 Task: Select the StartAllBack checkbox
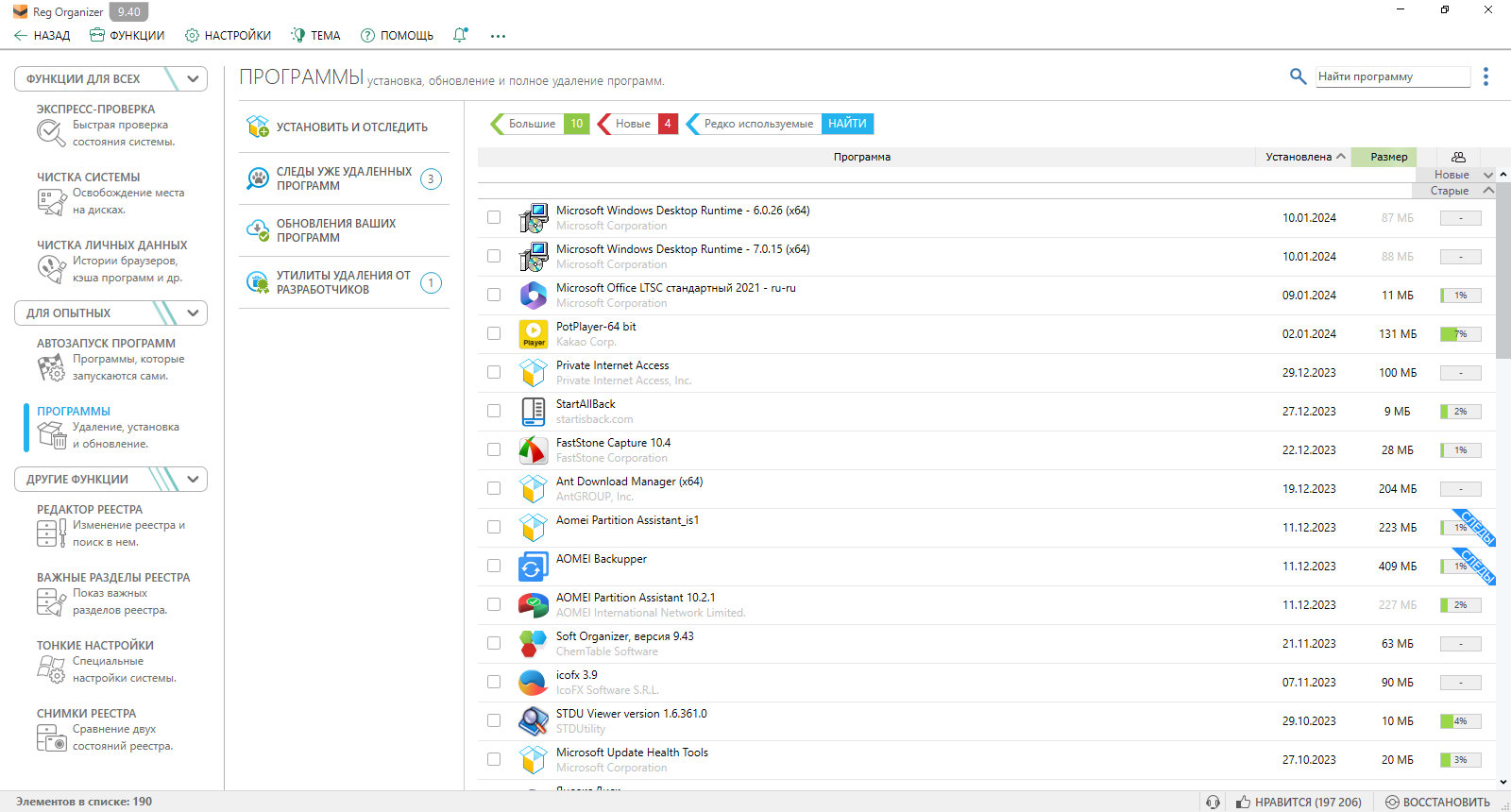pos(494,411)
